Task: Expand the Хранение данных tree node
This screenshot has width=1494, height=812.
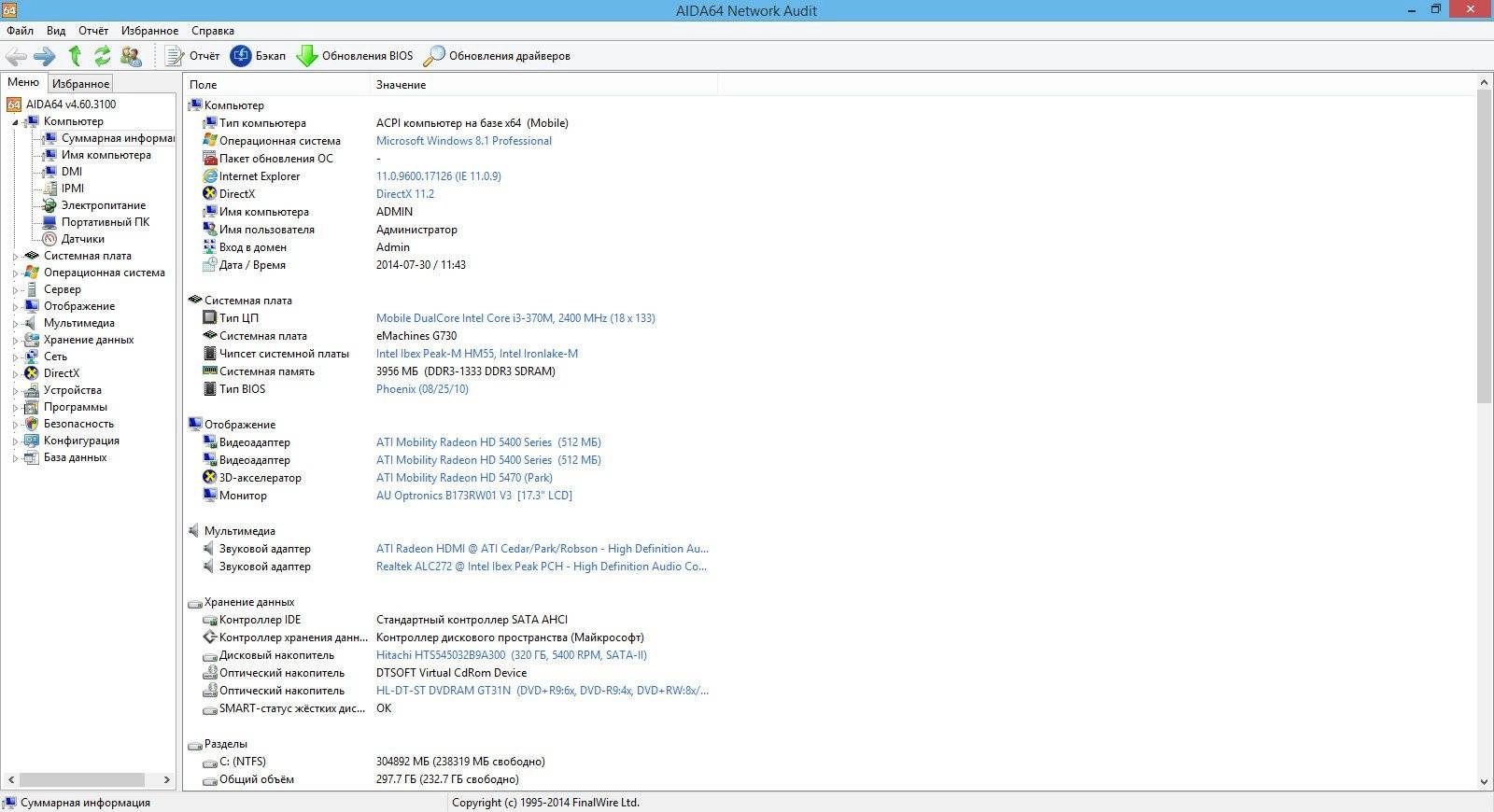Action: [15, 341]
